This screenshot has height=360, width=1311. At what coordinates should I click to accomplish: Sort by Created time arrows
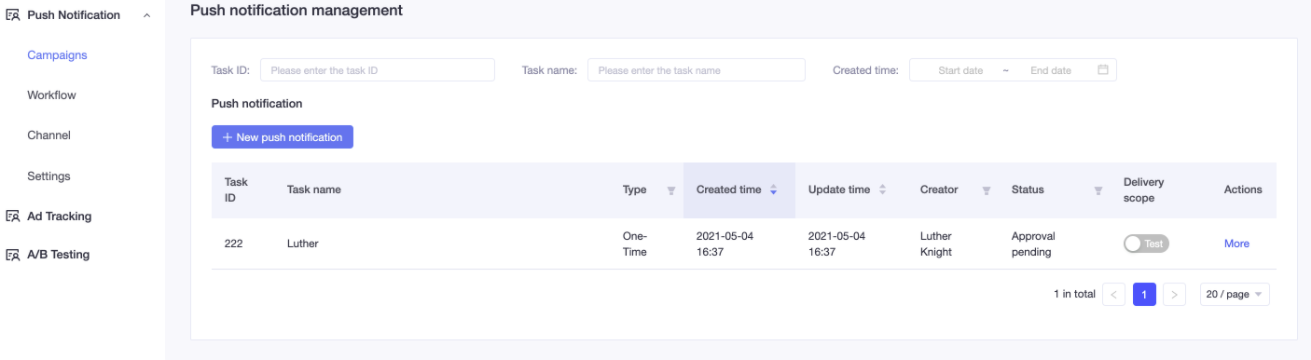pyautogui.click(x=774, y=190)
